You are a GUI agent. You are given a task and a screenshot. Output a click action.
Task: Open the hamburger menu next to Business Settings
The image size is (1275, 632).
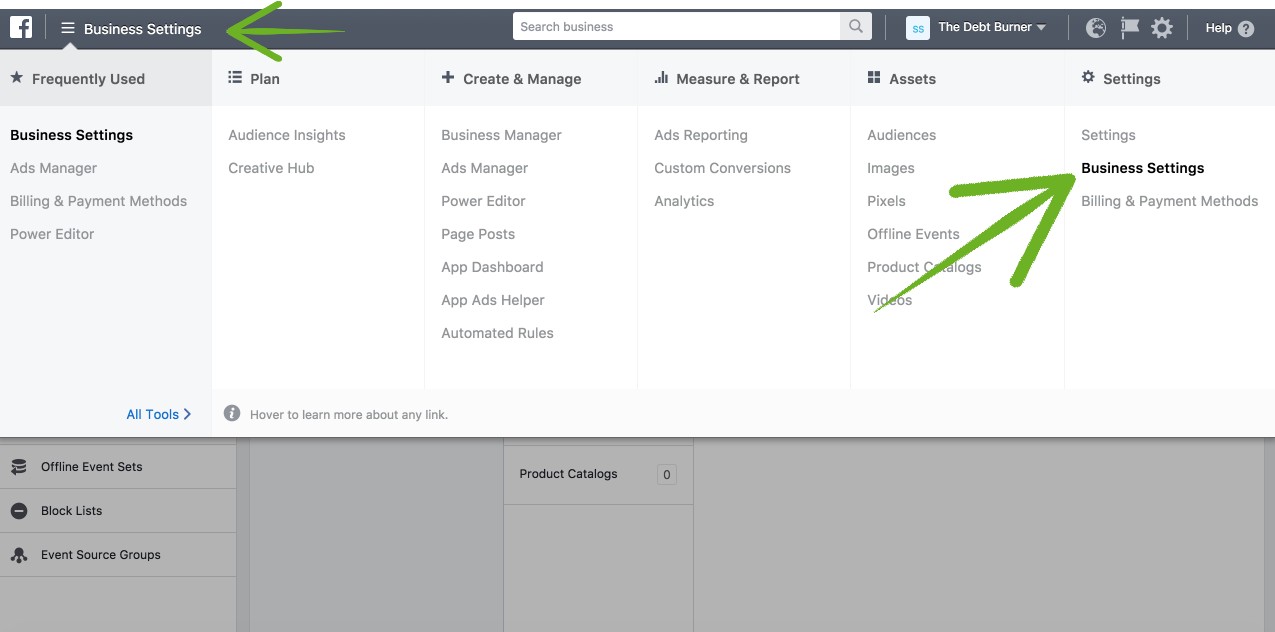coord(68,28)
